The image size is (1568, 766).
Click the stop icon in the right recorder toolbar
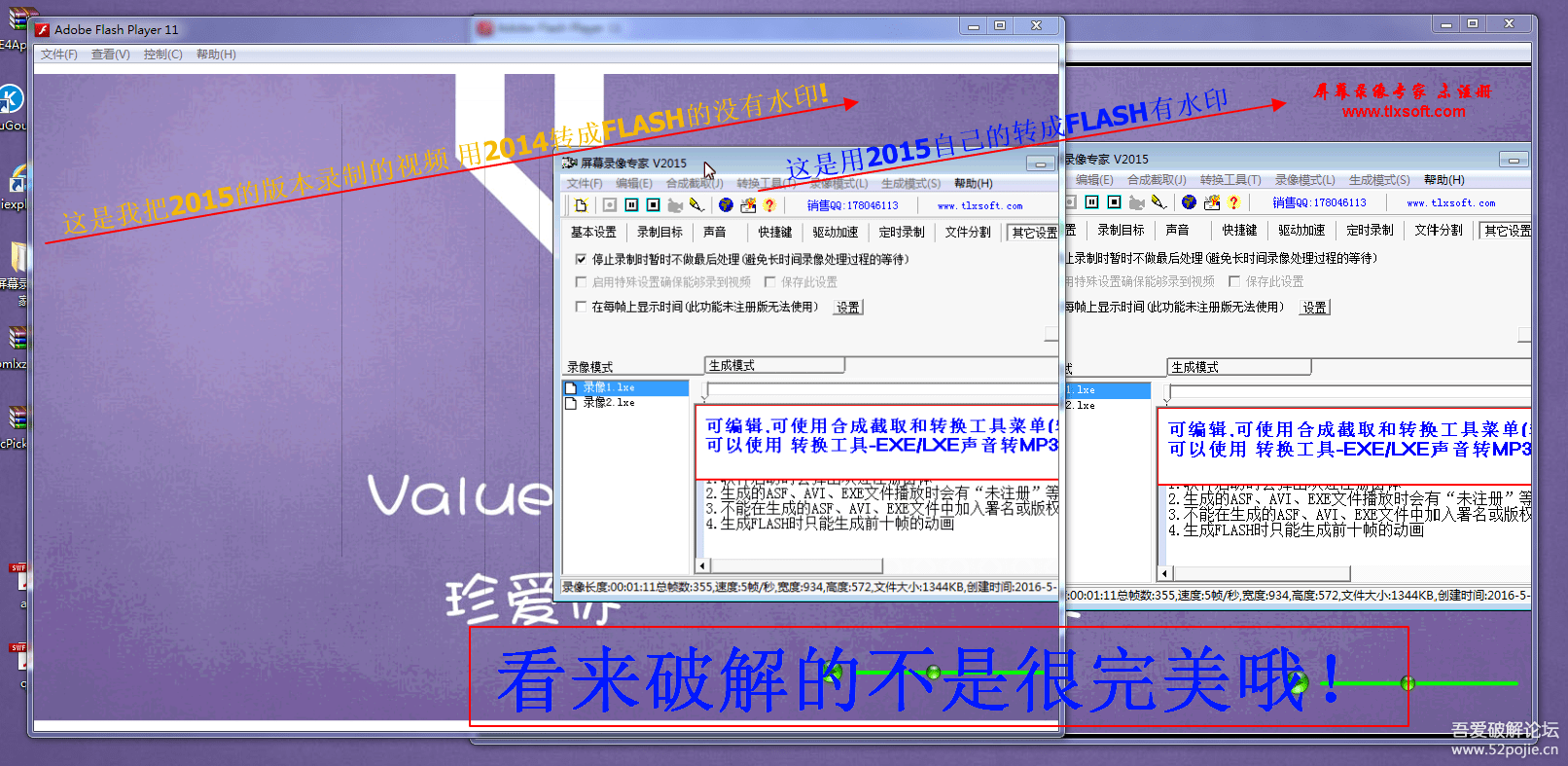pos(1114,202)
